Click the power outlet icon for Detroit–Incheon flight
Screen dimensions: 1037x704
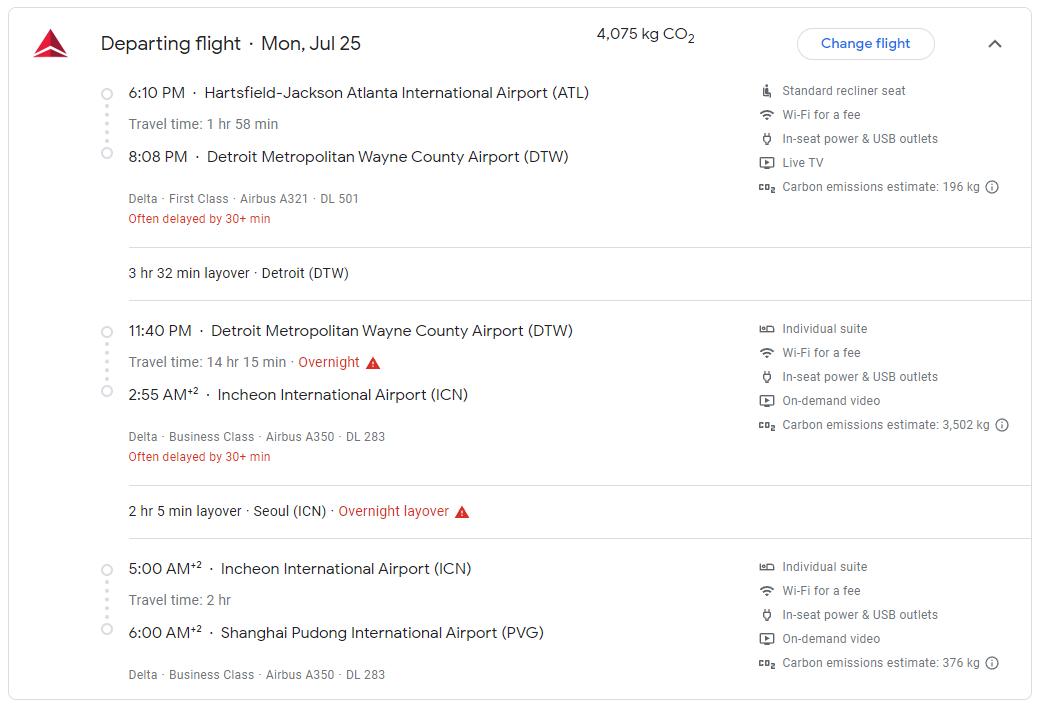click(767, 377)
